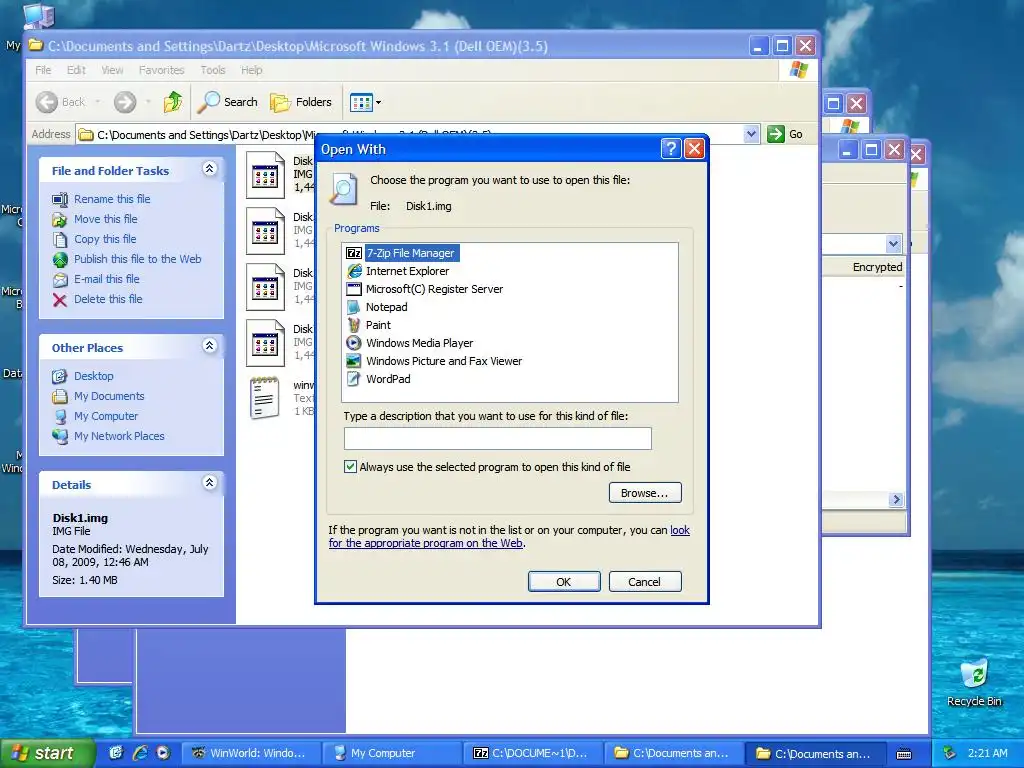Open the Favorites menu
The image size is (1024, 768).
click(x=161, y=70)
